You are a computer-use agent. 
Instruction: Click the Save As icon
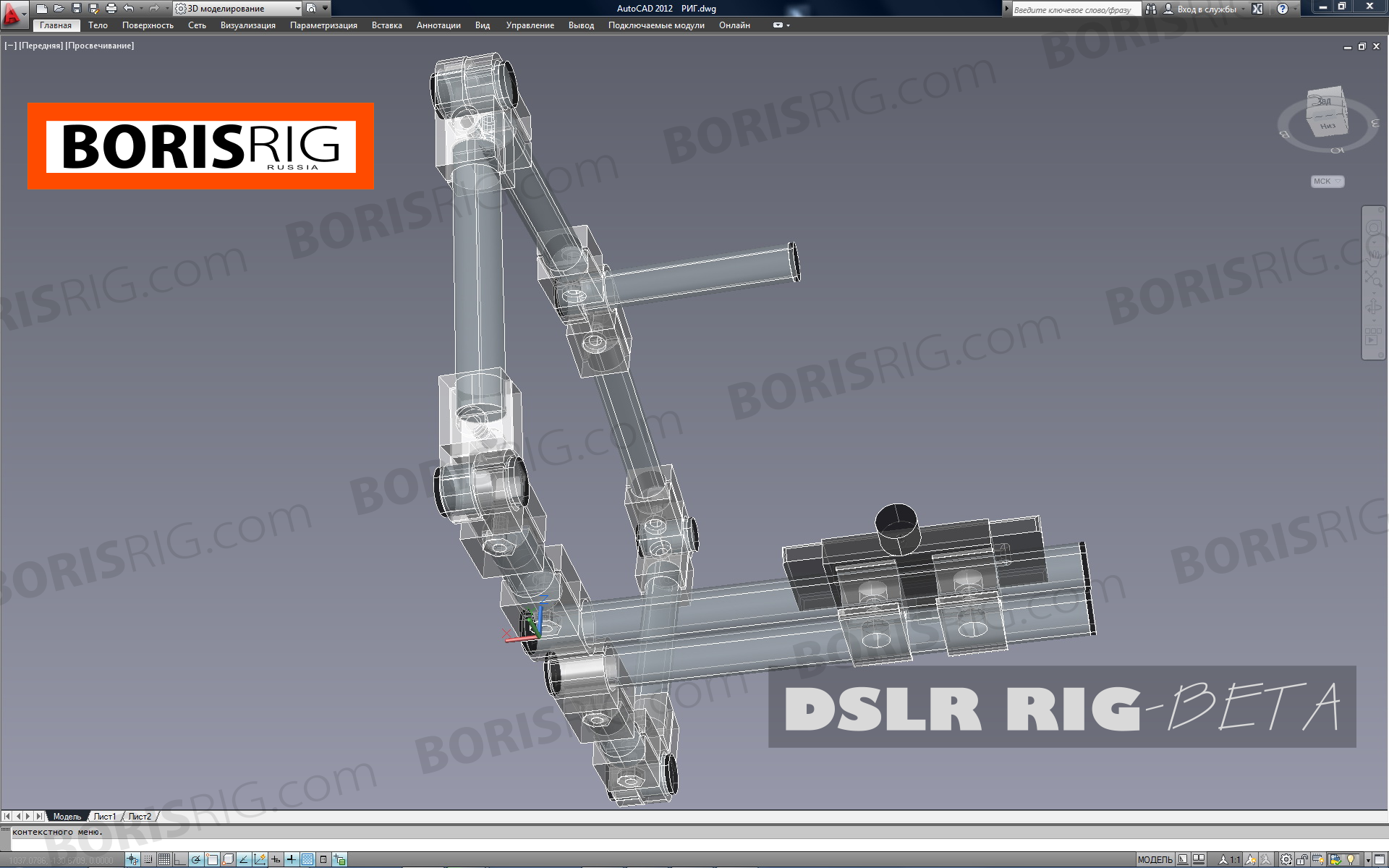93,9
